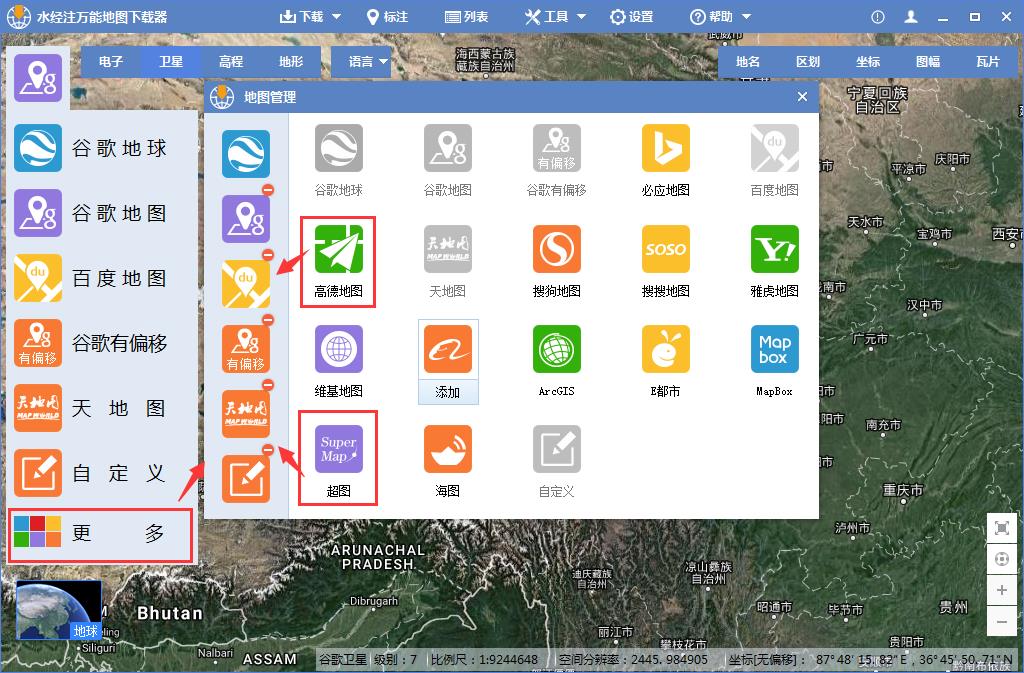1024x673 pixels.
Task: Click the 瓦片 button
Action: (988, 62)
